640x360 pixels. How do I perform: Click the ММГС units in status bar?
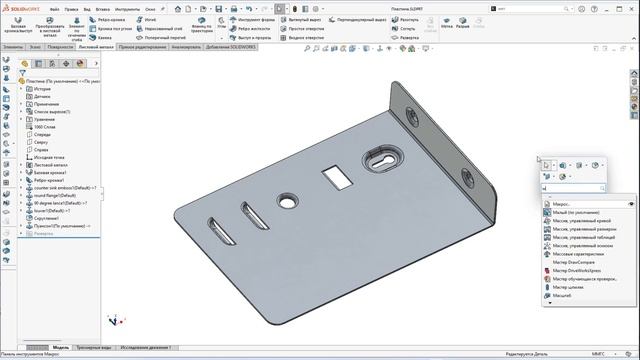[597, 354]
